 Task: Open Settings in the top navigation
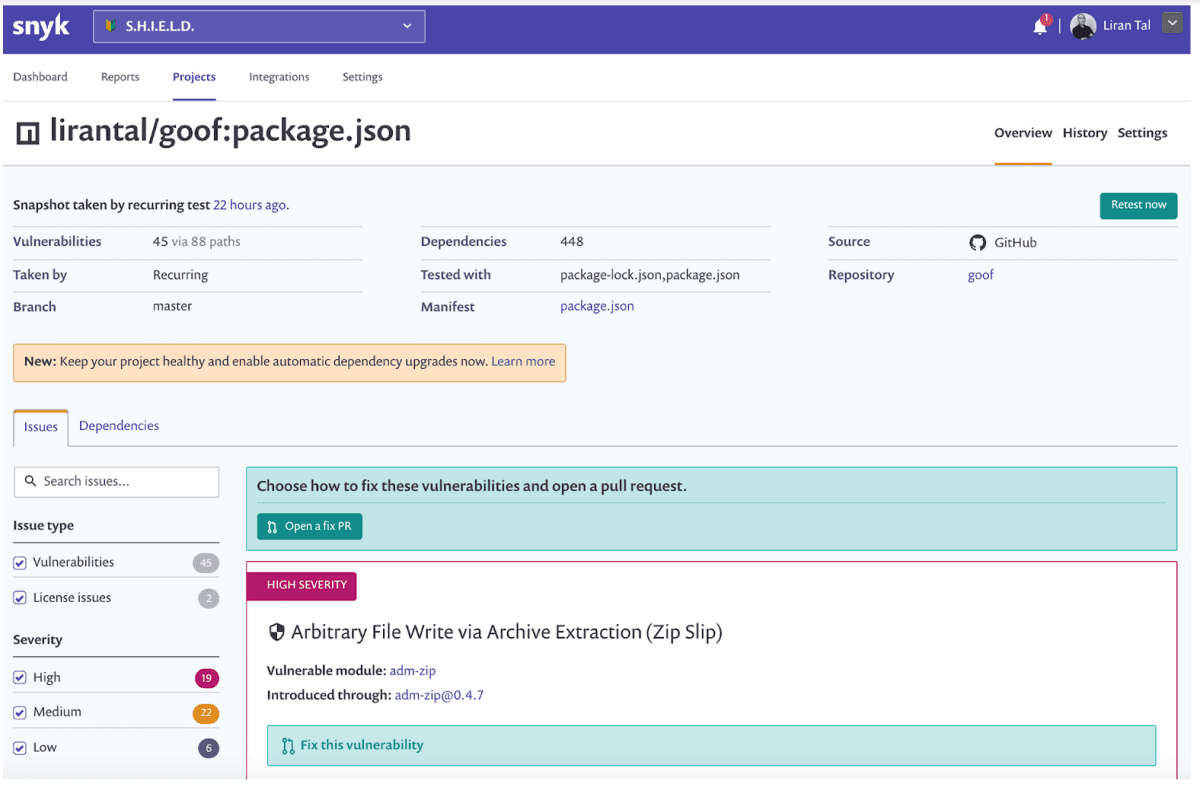(362, 77)
